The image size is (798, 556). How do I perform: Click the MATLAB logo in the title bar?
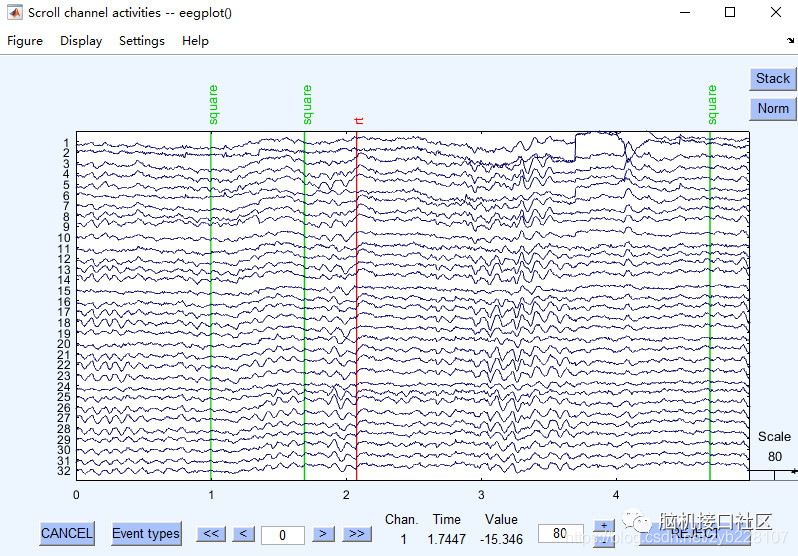[14, 12]
